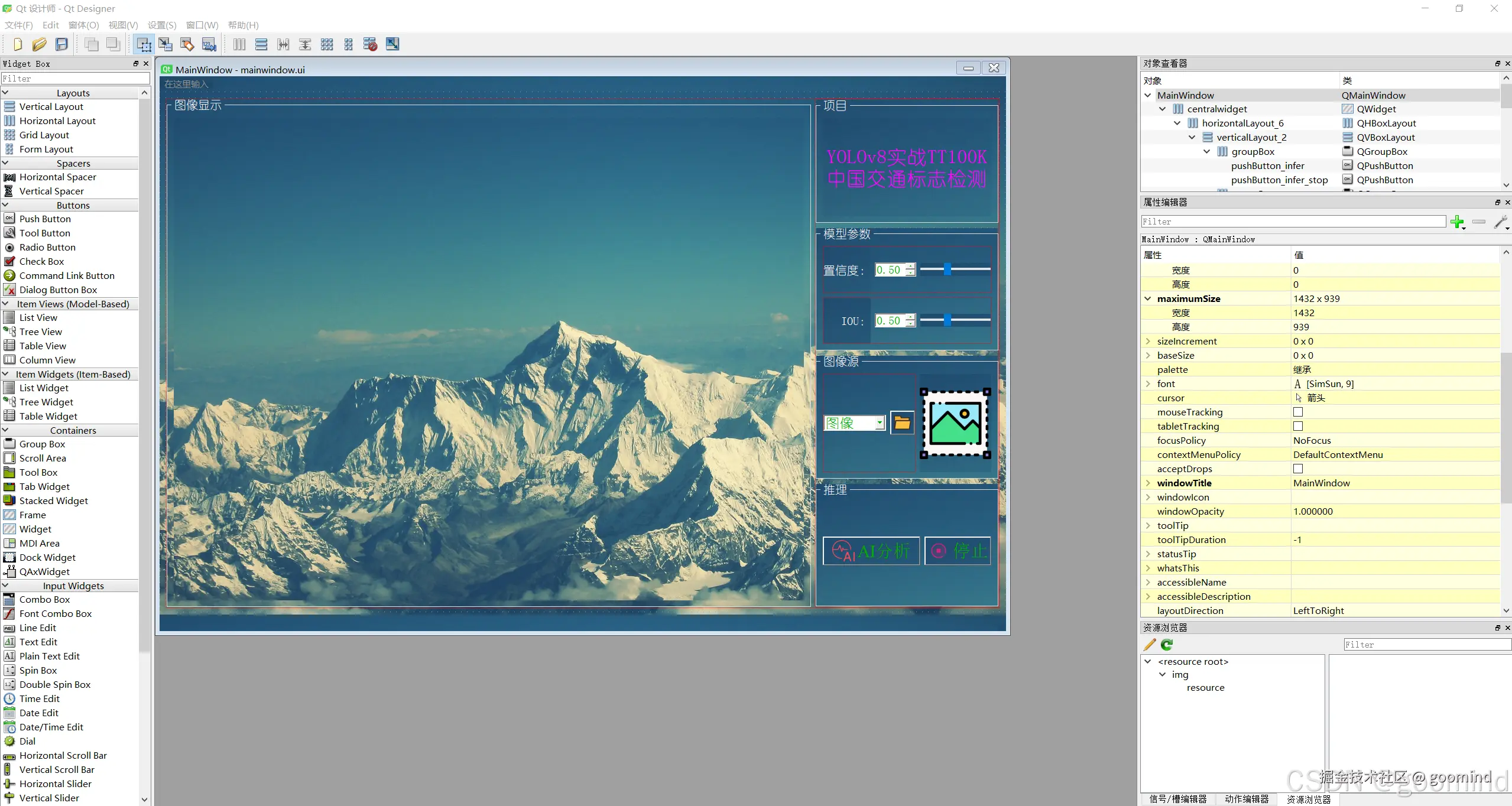Screen dimensions: 1512x806
Task: Click the AI分析 button
Action: click(871, 551)
